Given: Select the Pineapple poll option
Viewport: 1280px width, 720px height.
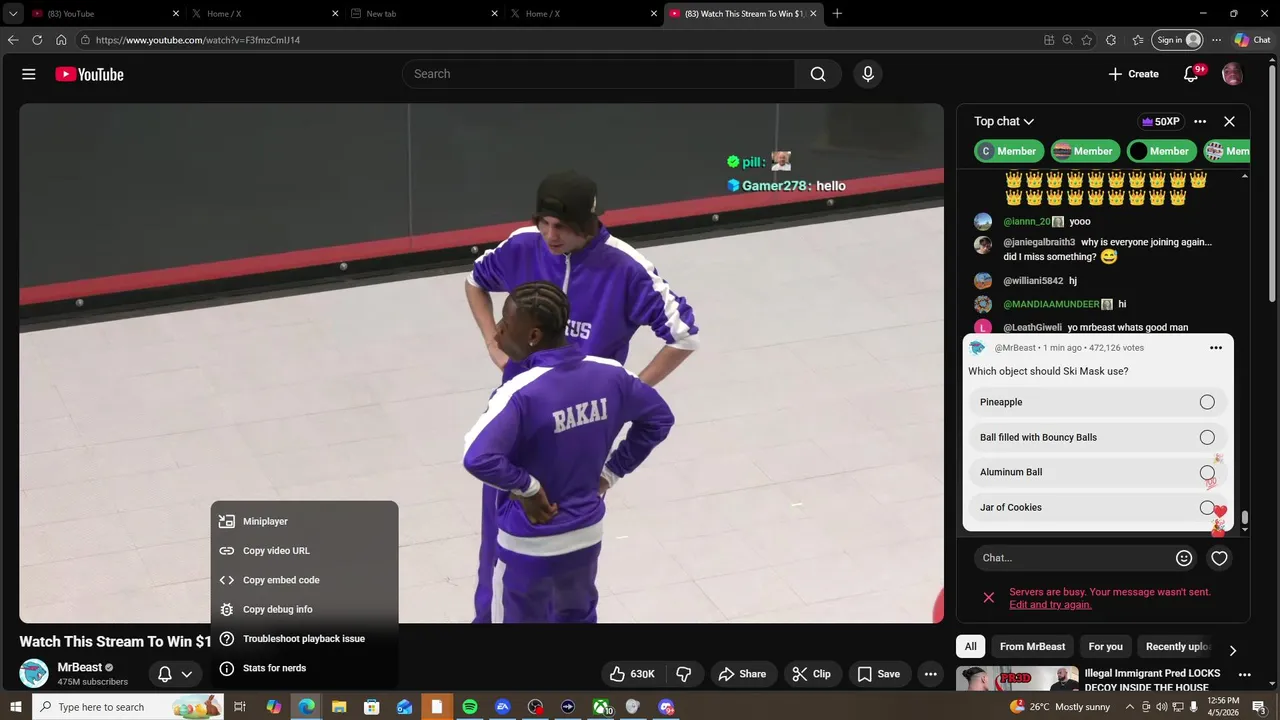Looking at the screenshot, I should pyautogui.click(x=1097, y=402).
